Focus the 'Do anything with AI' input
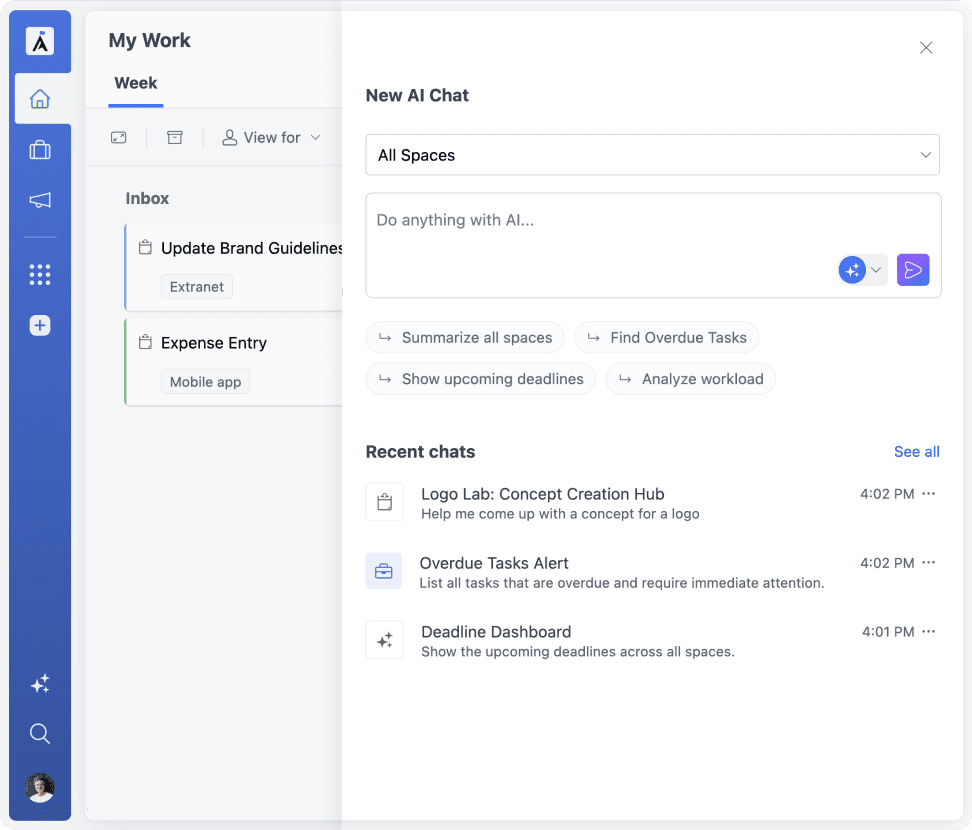This screenshot has width=972, height=830. pos(653,245)
